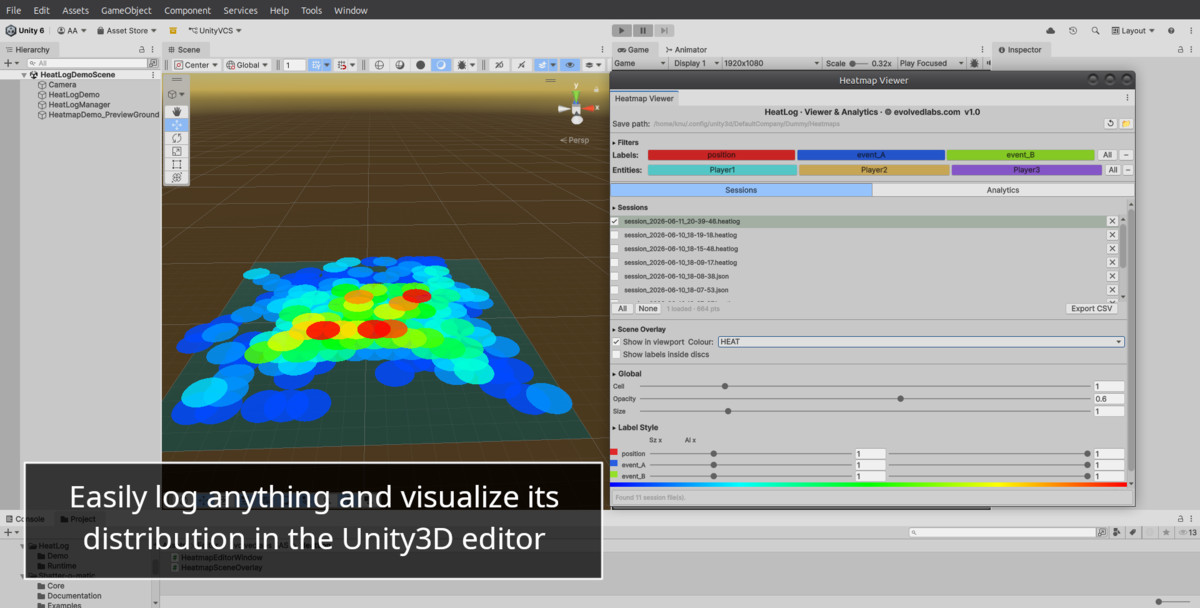Screen dimensions: 1200x608
Task: Click minus button in Labels row
Action: tap(1126, 155)
